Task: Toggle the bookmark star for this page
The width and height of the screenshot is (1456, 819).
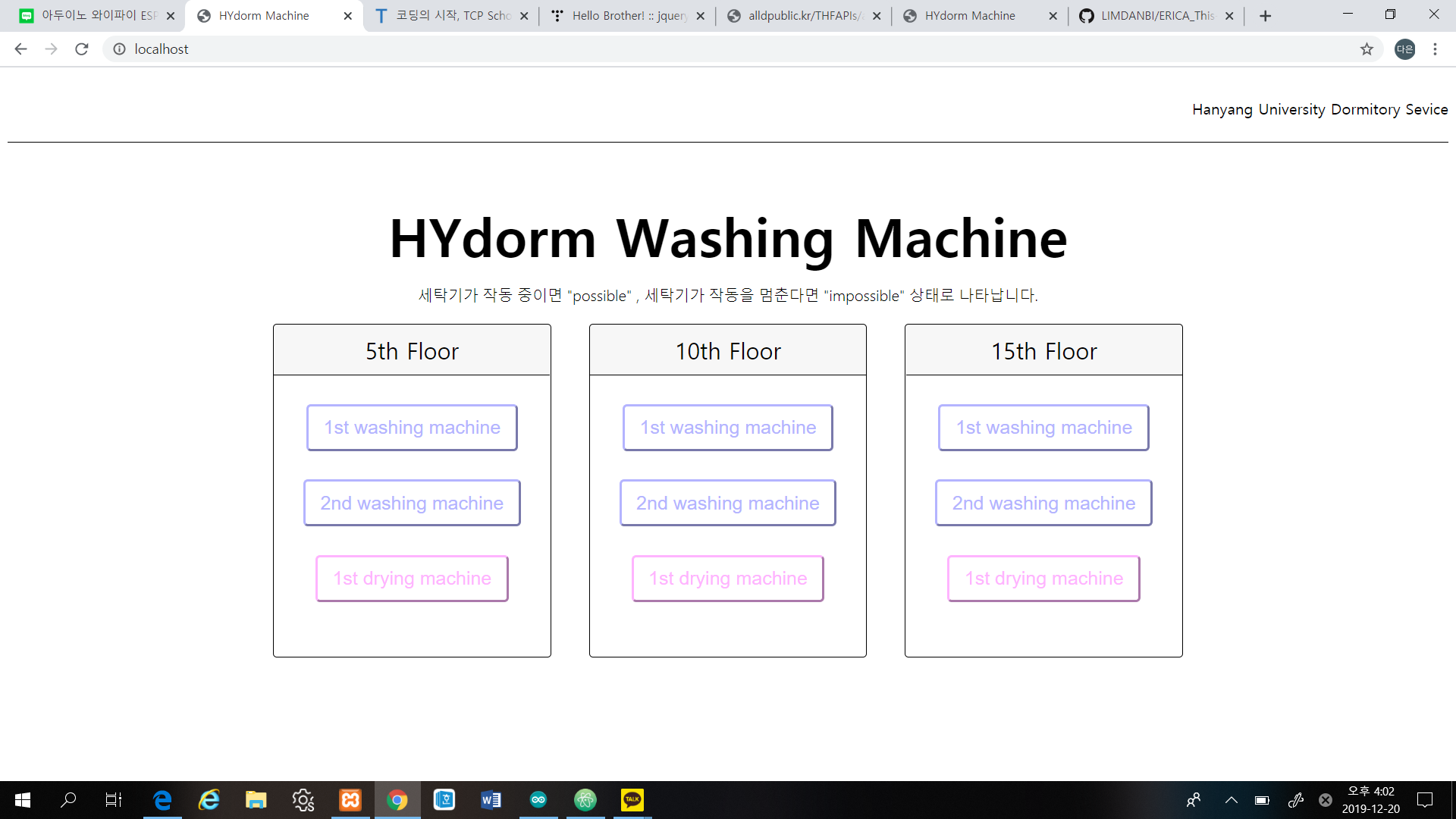Action: (x=1367, y=49)
